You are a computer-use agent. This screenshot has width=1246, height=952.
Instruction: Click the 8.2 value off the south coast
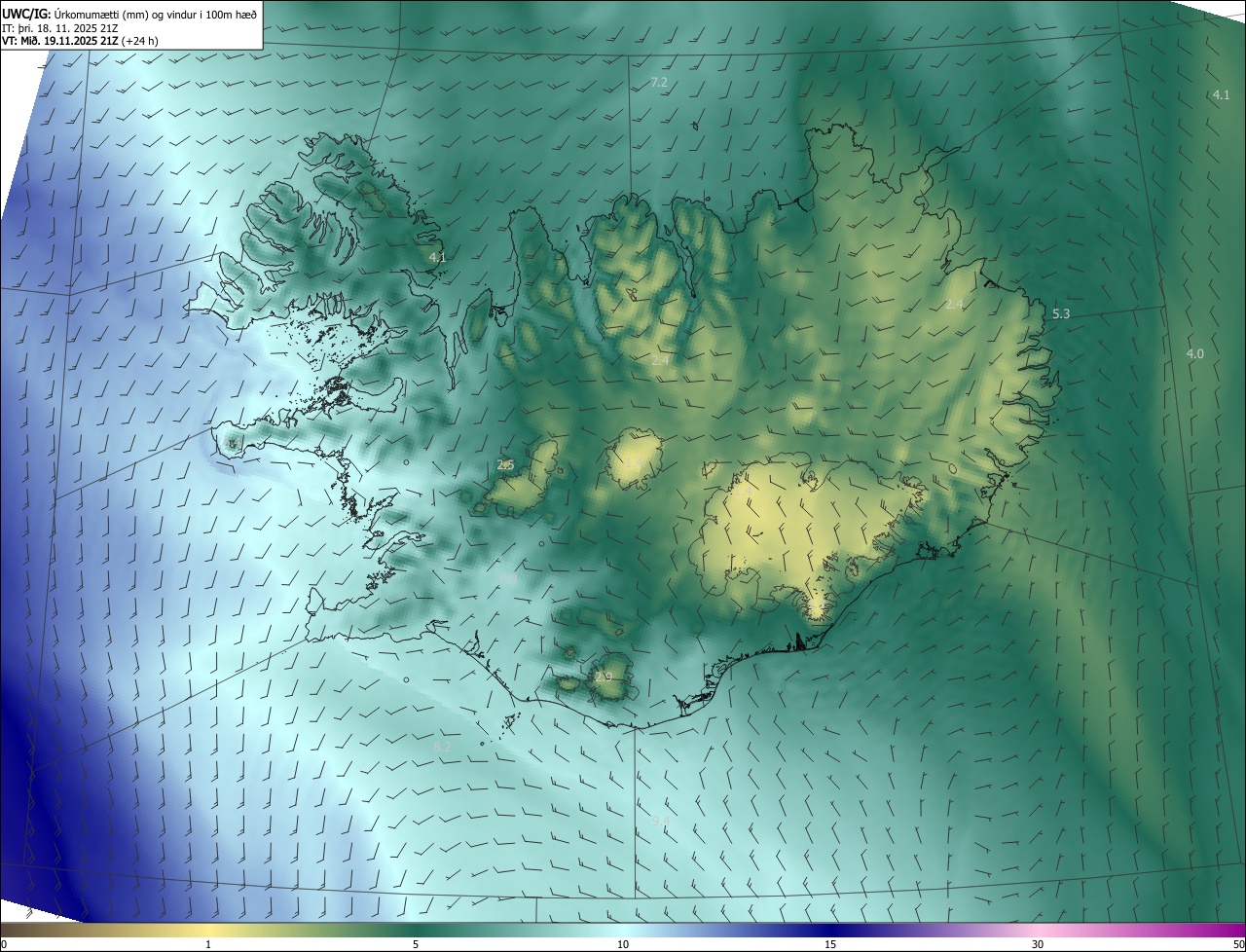pyautogui.click(x=442, y=746)
